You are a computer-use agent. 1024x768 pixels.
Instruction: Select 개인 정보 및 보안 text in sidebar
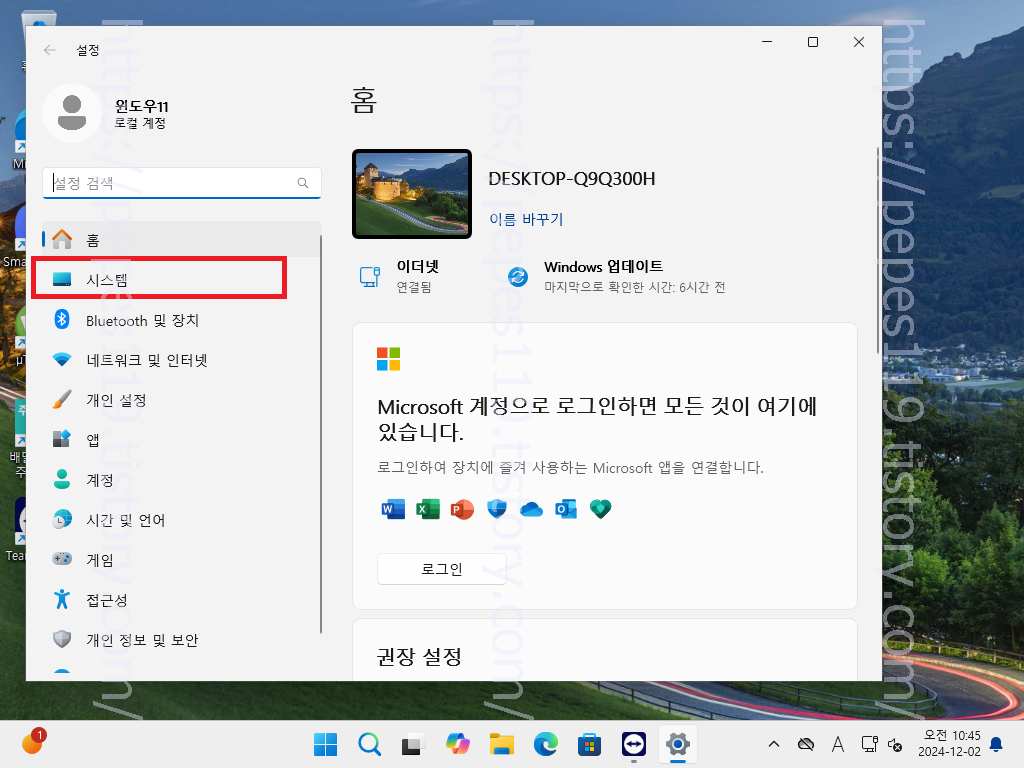tap(142, 640)
